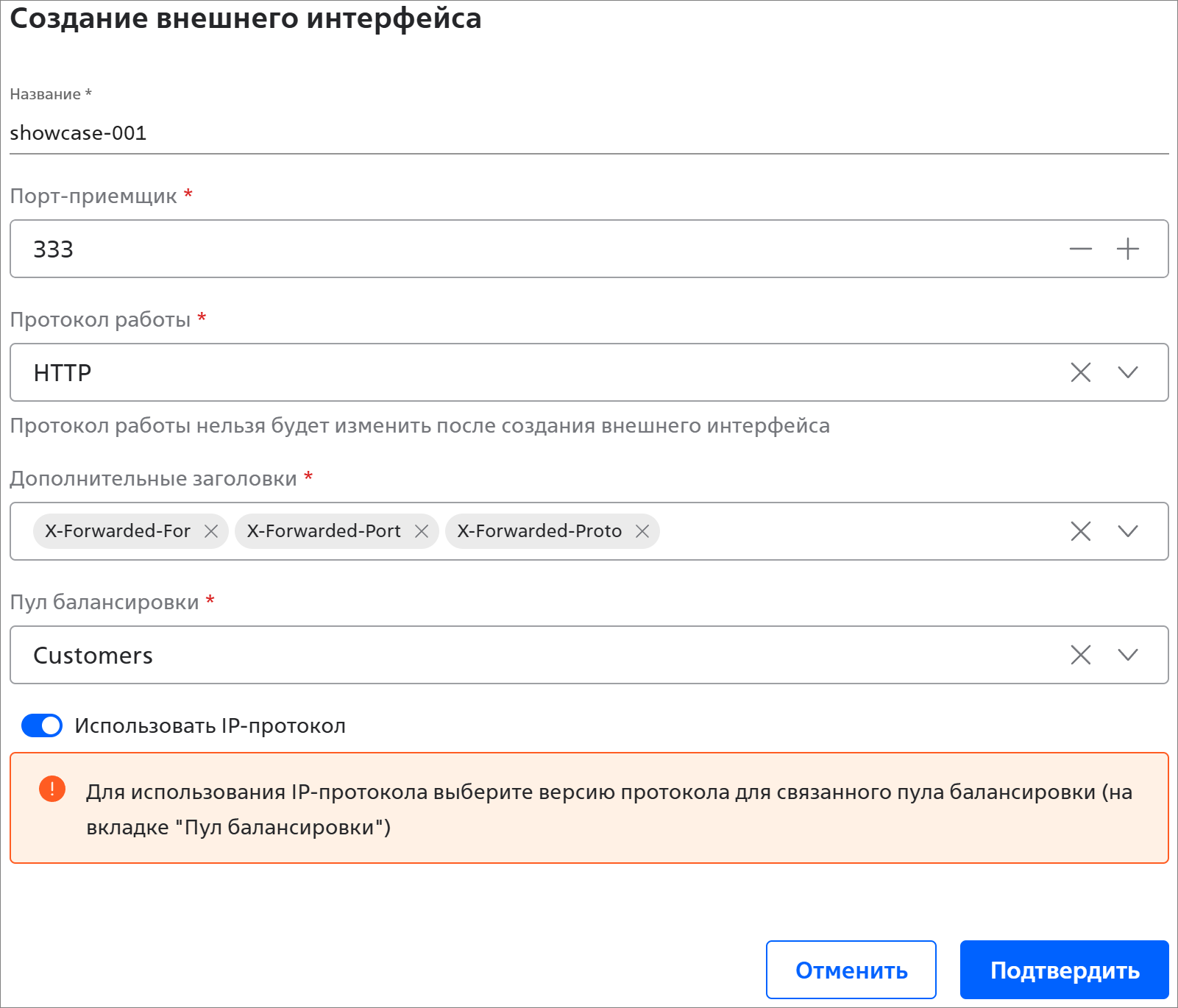1178x1008 pixels.
Task: Click the Customers value in pool field
Action: (x=93, y=655)
